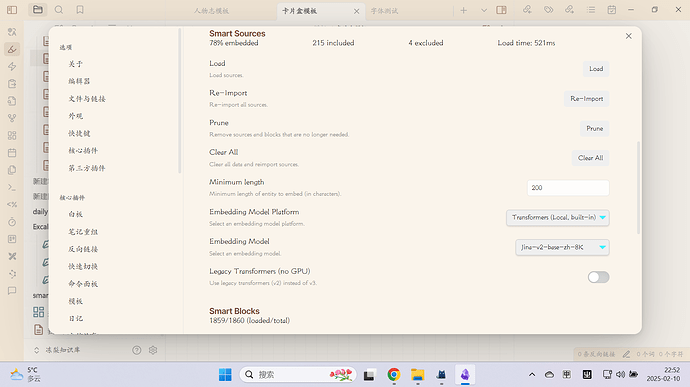
Task: Open Embedding Model Platform dropdown
Action: [558, 217]
